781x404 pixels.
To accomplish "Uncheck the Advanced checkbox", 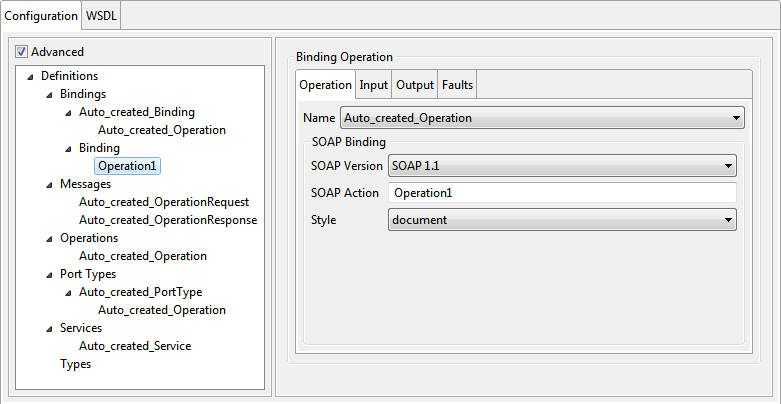I will coord(21,51).
